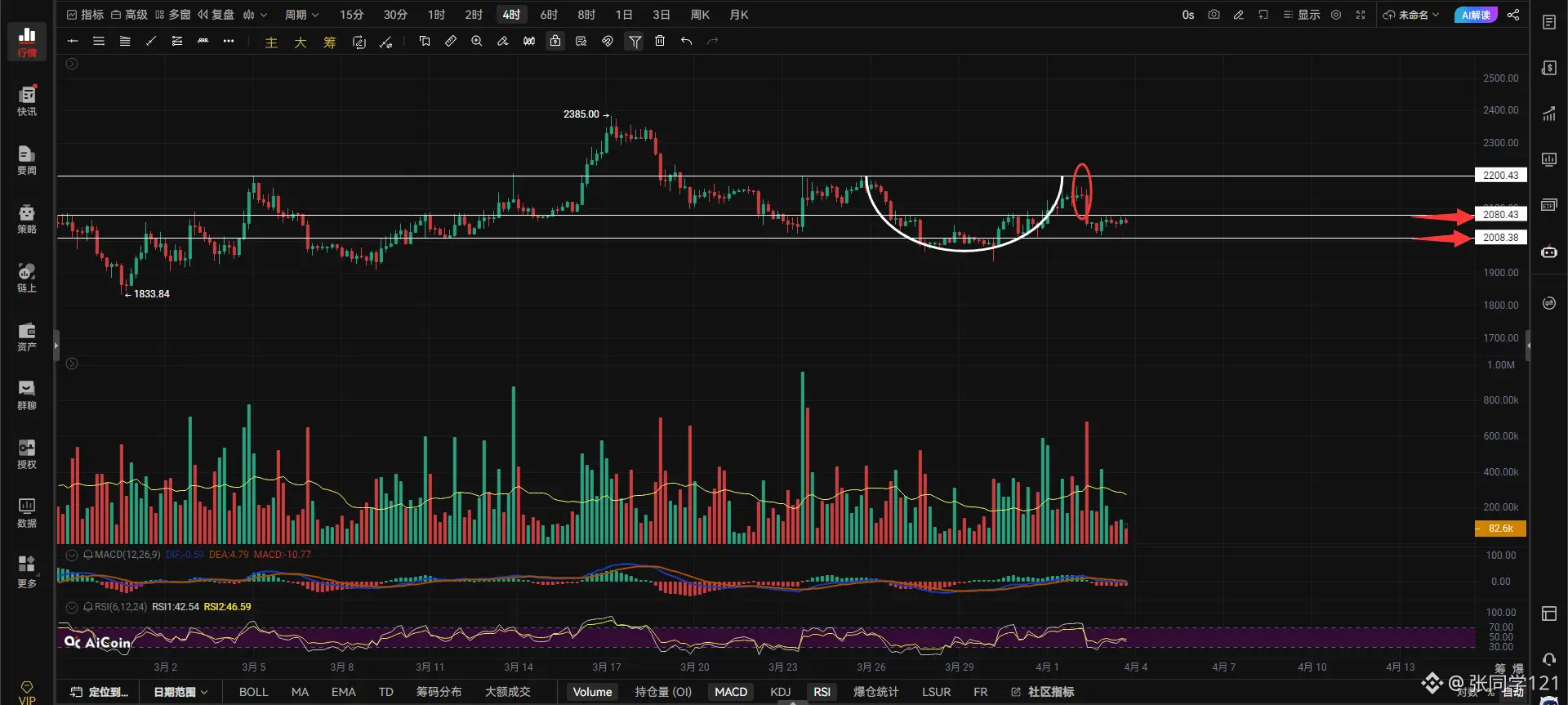Click the 大 large order icon
1568x705 pixels.
tap(301, 42)
